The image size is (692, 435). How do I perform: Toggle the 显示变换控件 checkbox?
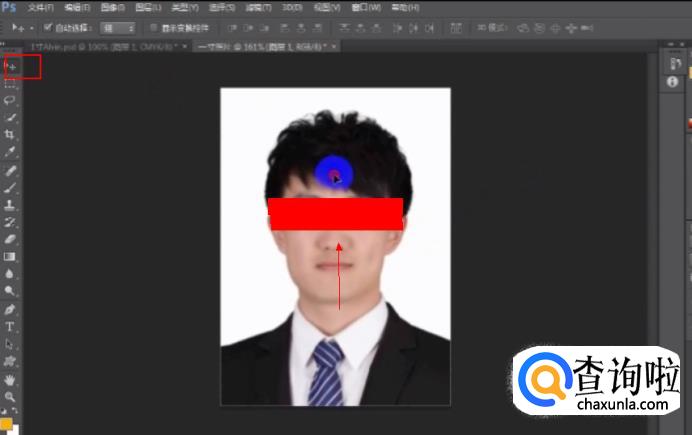click(154, 27)
